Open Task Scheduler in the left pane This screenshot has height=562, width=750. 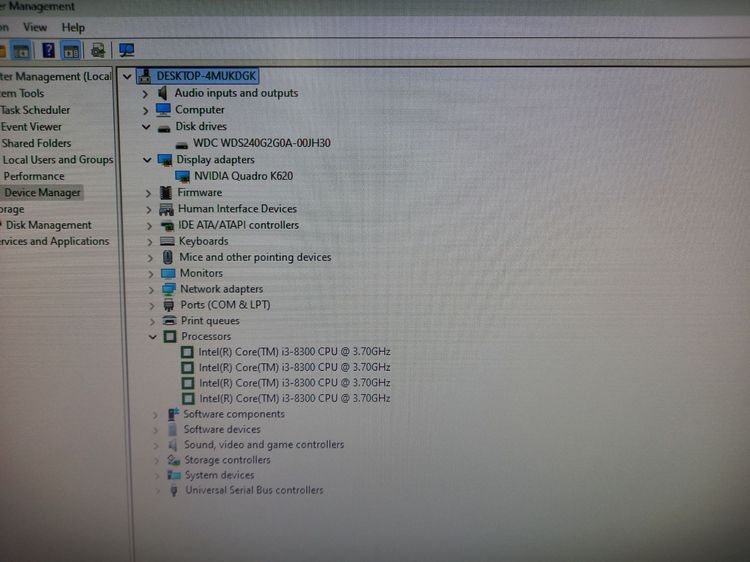click(x=35, y=110)
